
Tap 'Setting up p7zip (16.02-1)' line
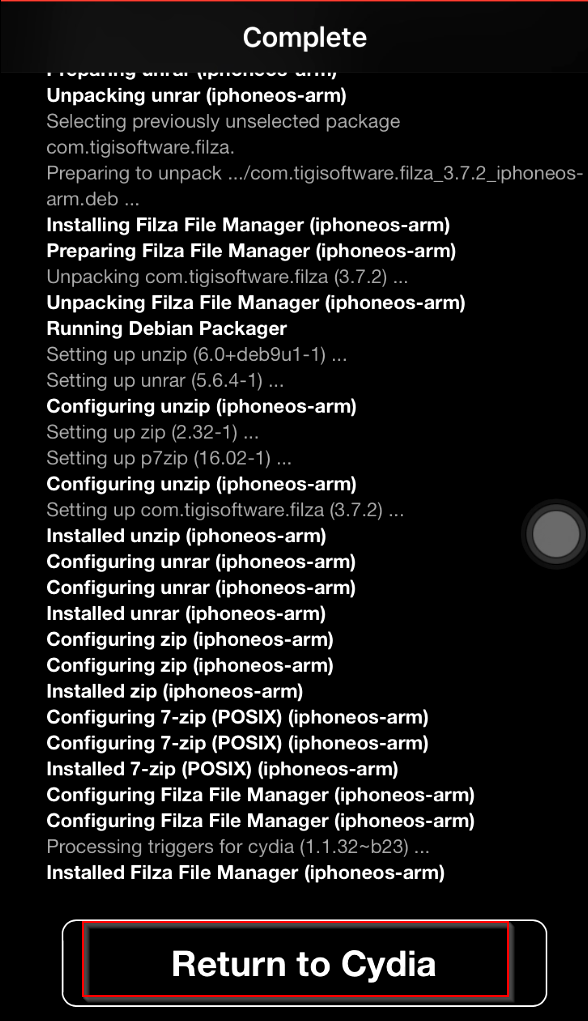[169, 458]
